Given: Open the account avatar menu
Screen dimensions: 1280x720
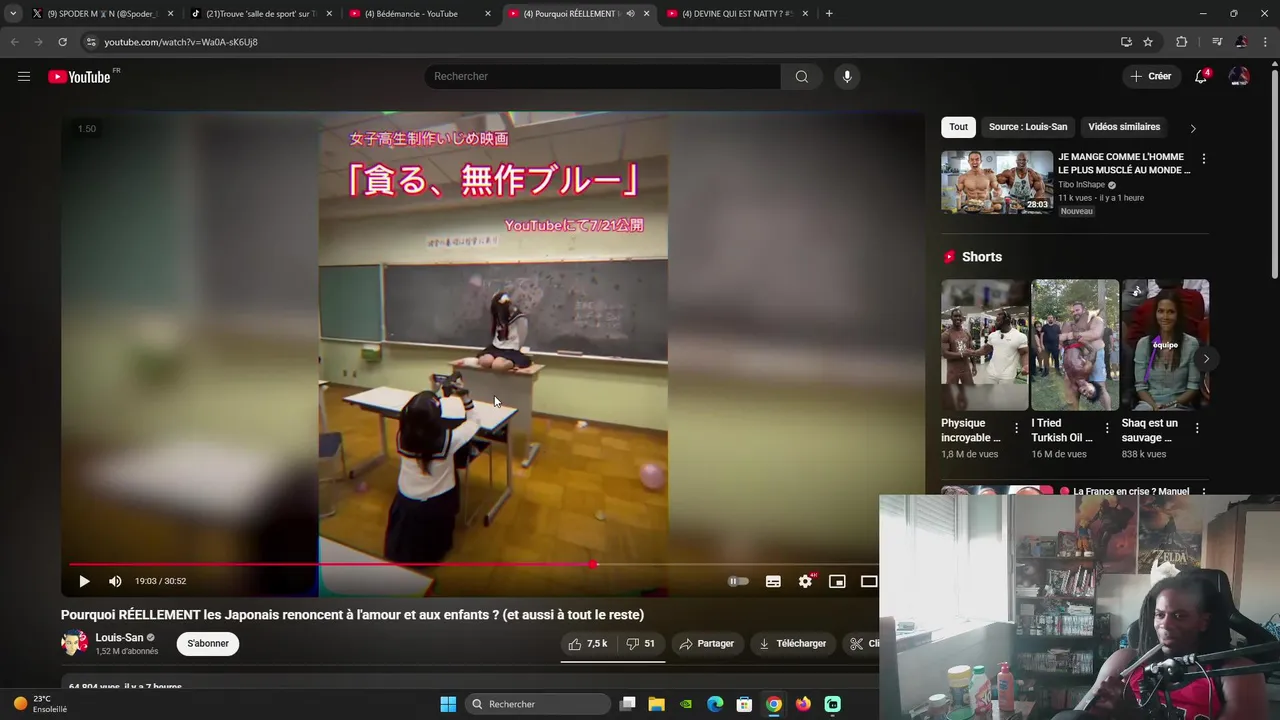Looking at the screenshot, I should click(1239, 77).
